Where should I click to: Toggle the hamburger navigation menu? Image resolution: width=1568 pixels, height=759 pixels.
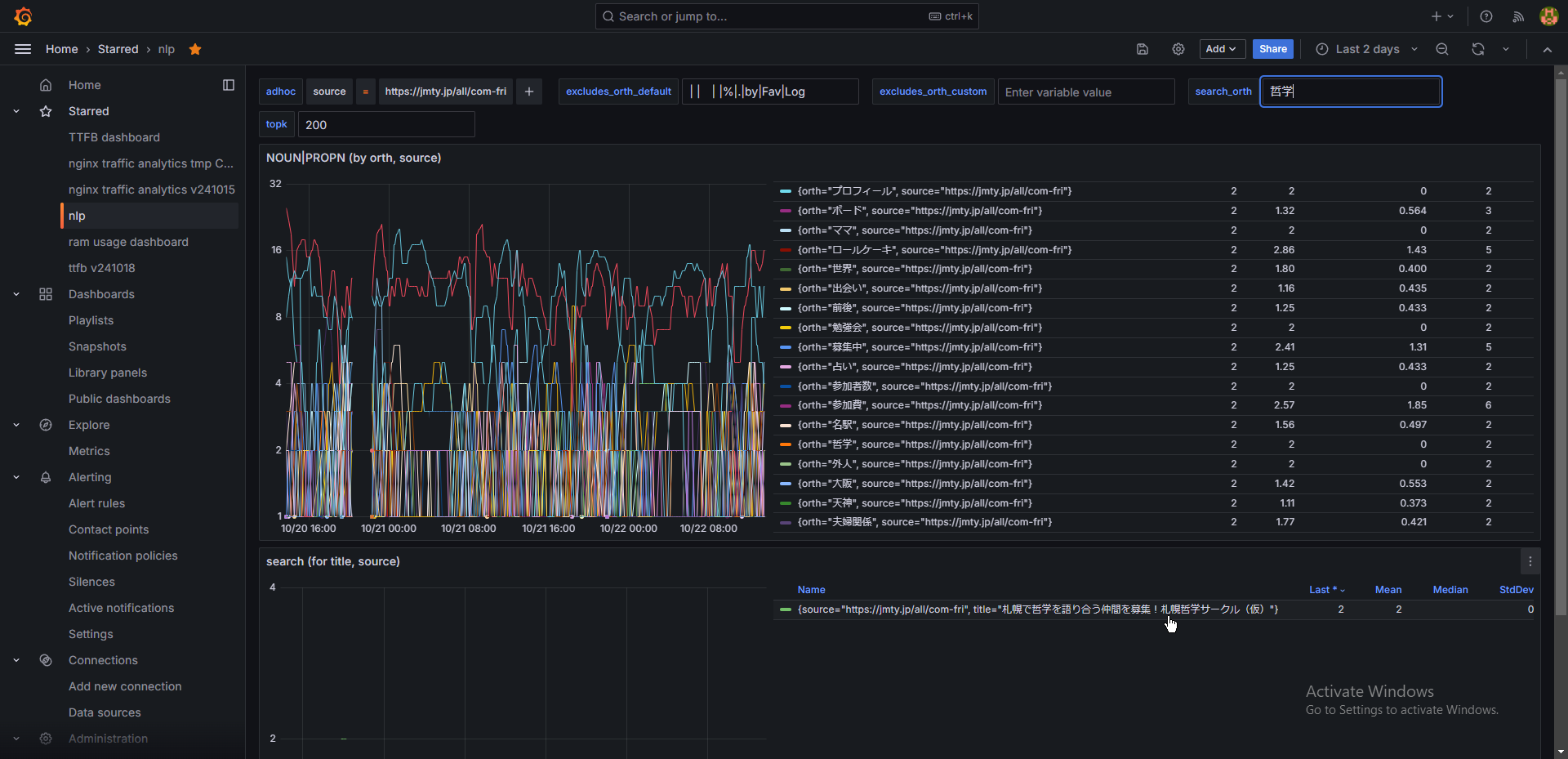[x=23, y=49]
